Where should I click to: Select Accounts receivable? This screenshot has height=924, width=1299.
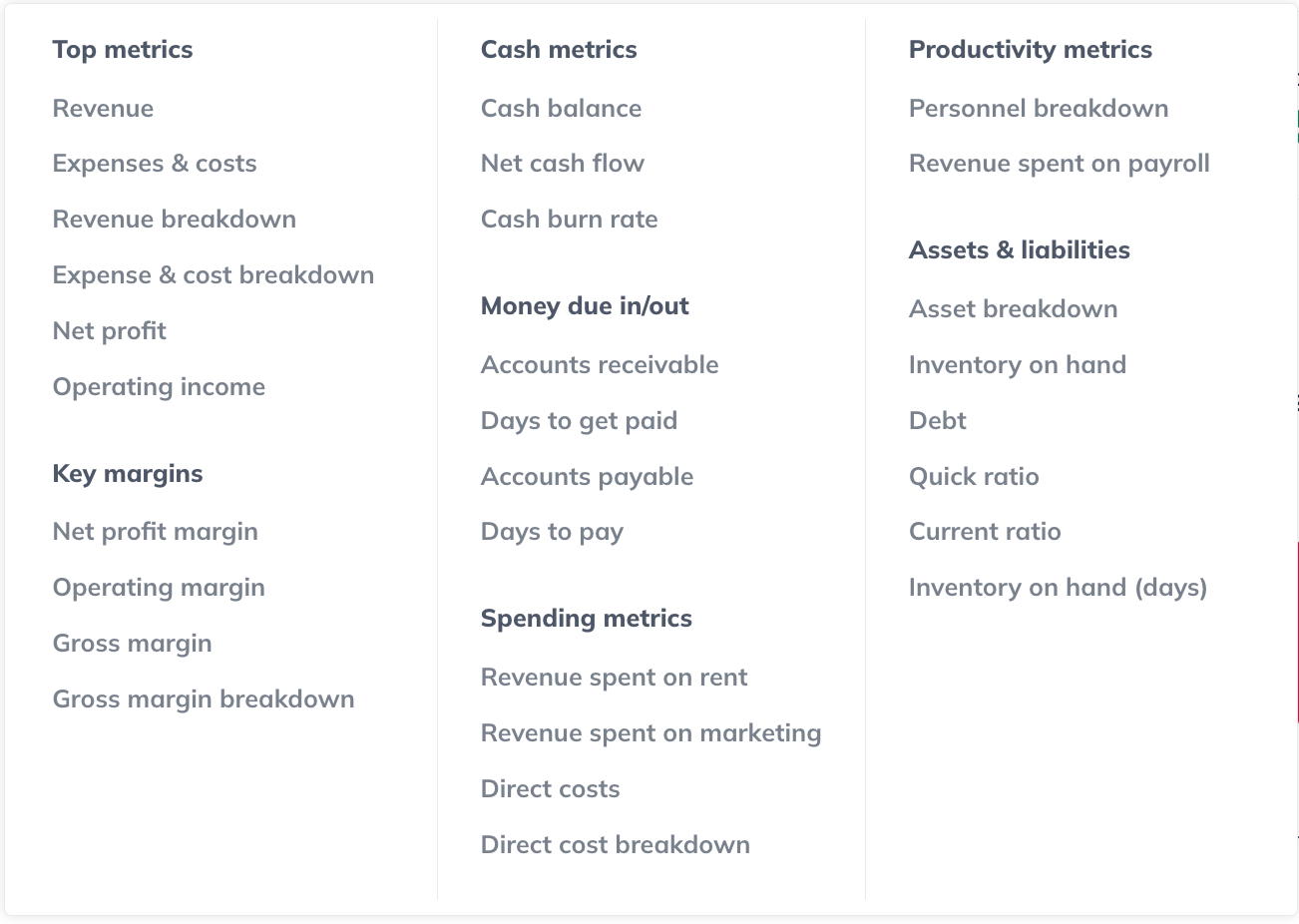click(600, 365)
